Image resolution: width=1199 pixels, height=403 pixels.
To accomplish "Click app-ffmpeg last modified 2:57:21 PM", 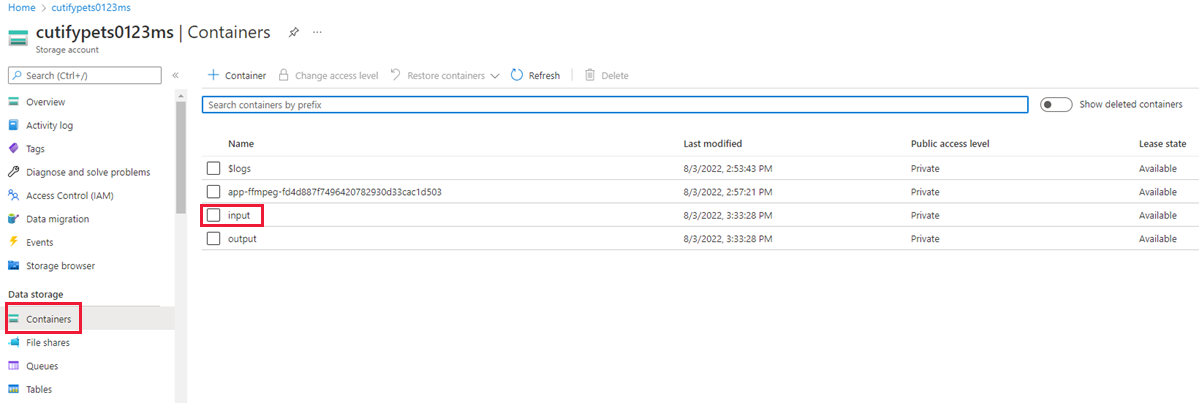I will (x=730, y=192).
